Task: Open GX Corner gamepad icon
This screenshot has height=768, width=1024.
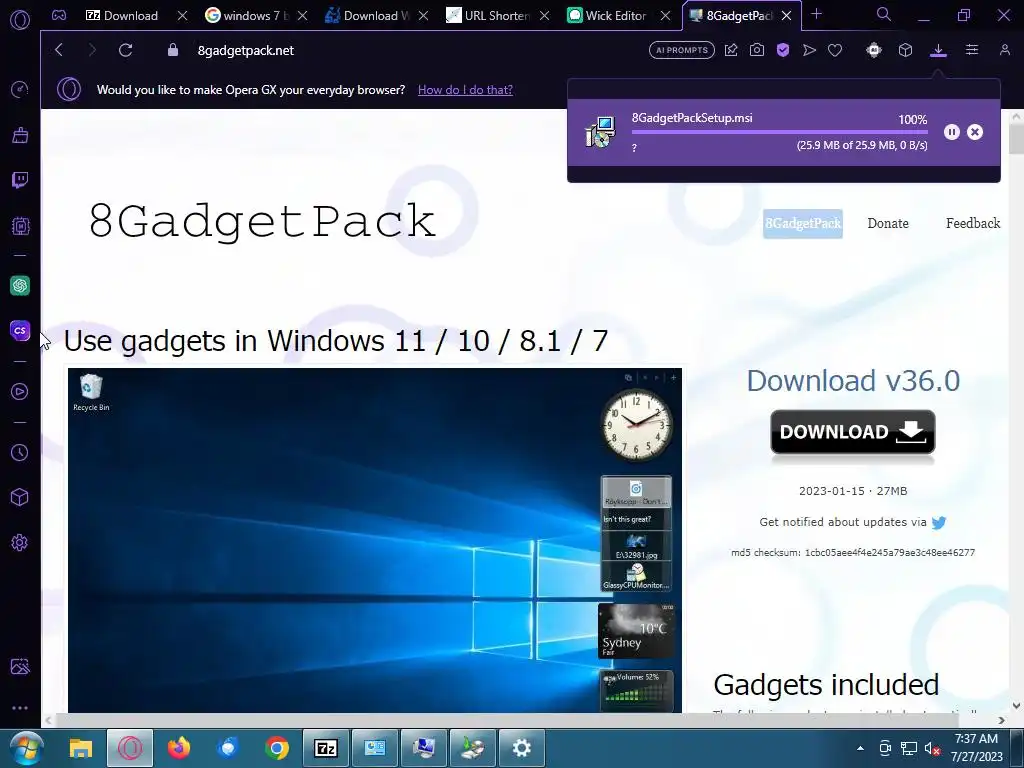Action: [59, 15]
